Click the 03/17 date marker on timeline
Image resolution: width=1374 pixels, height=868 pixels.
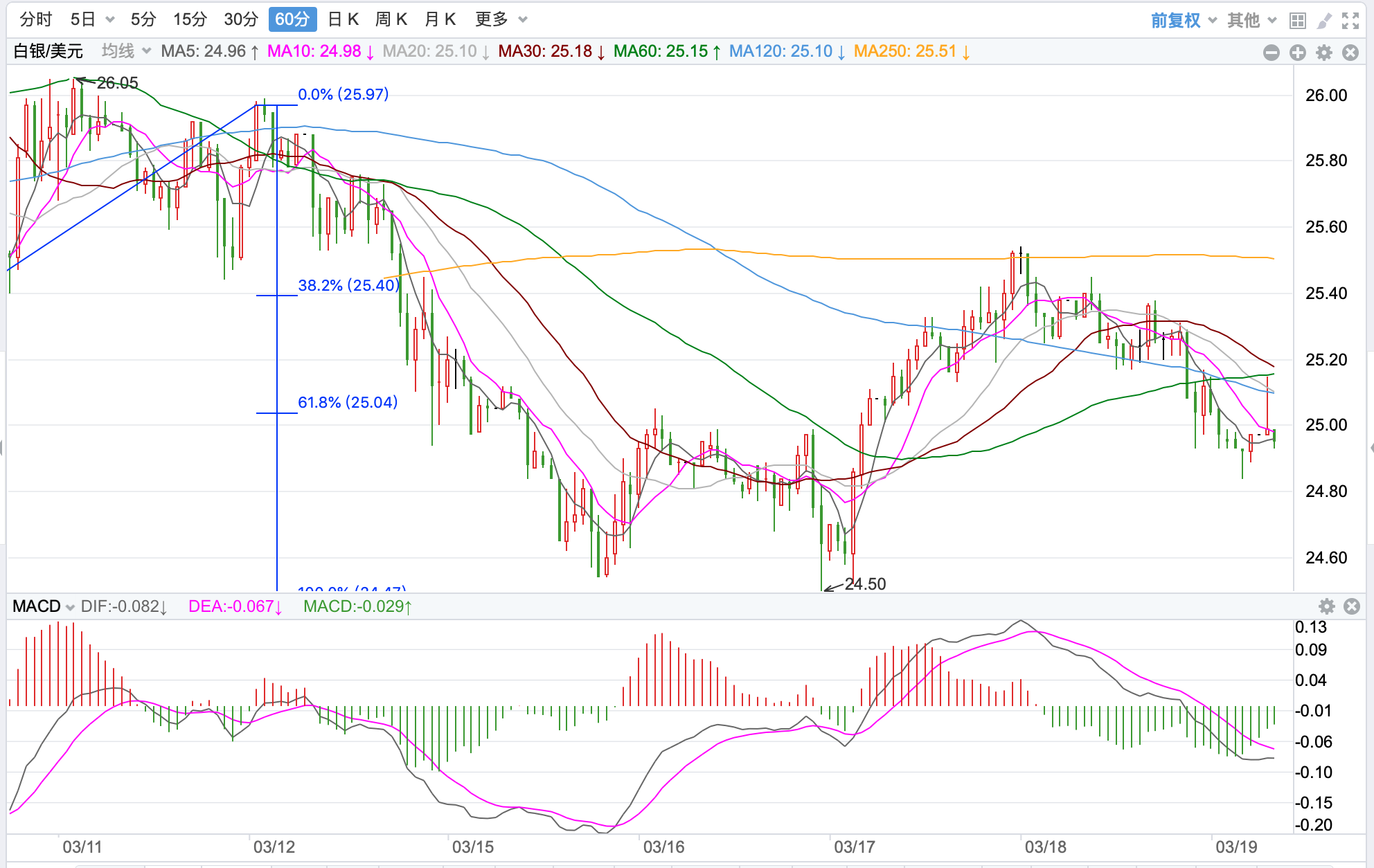[855, 847]
